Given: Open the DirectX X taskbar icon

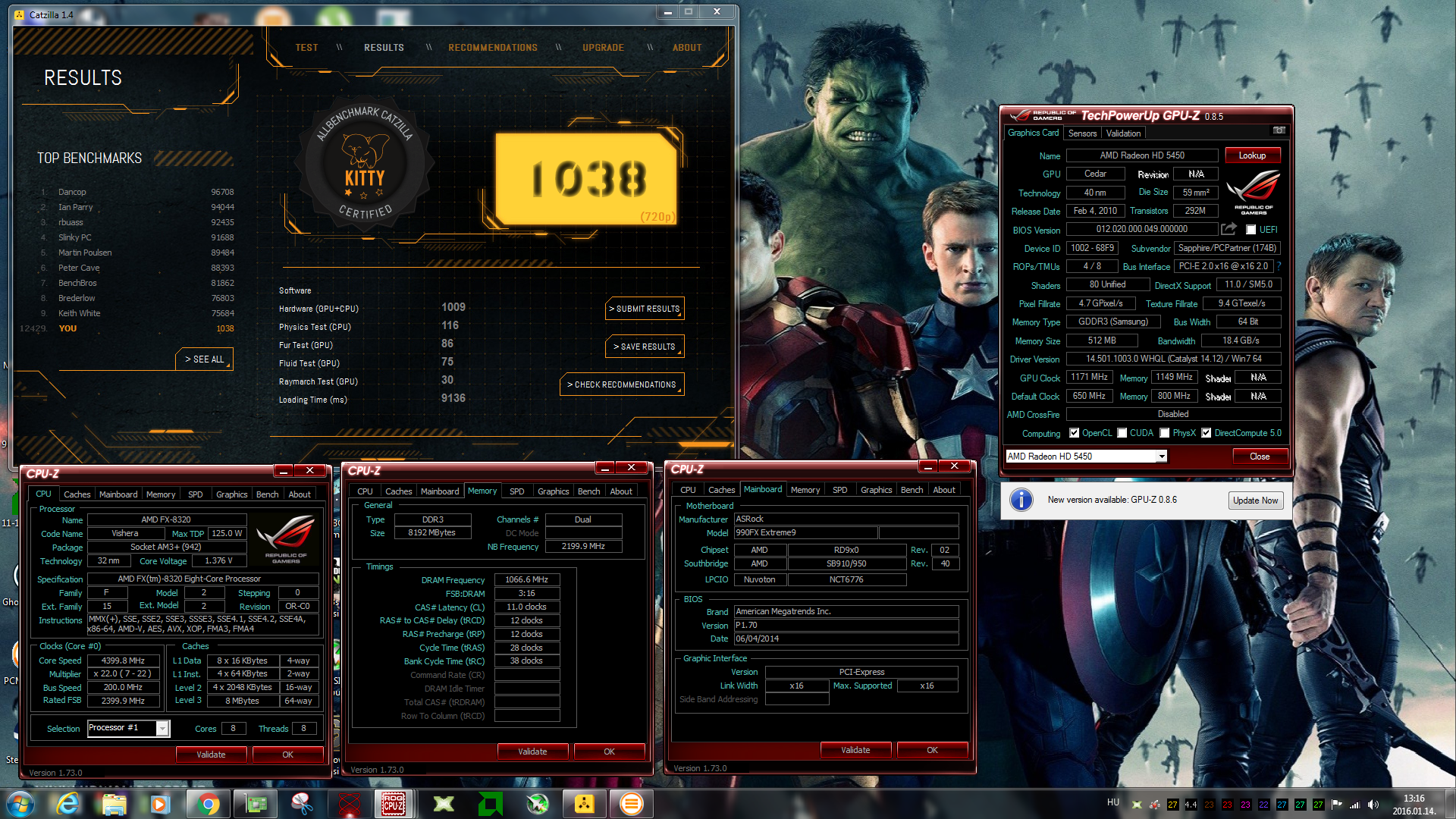Looking at the screenshot, I should [x=444, y=804].
